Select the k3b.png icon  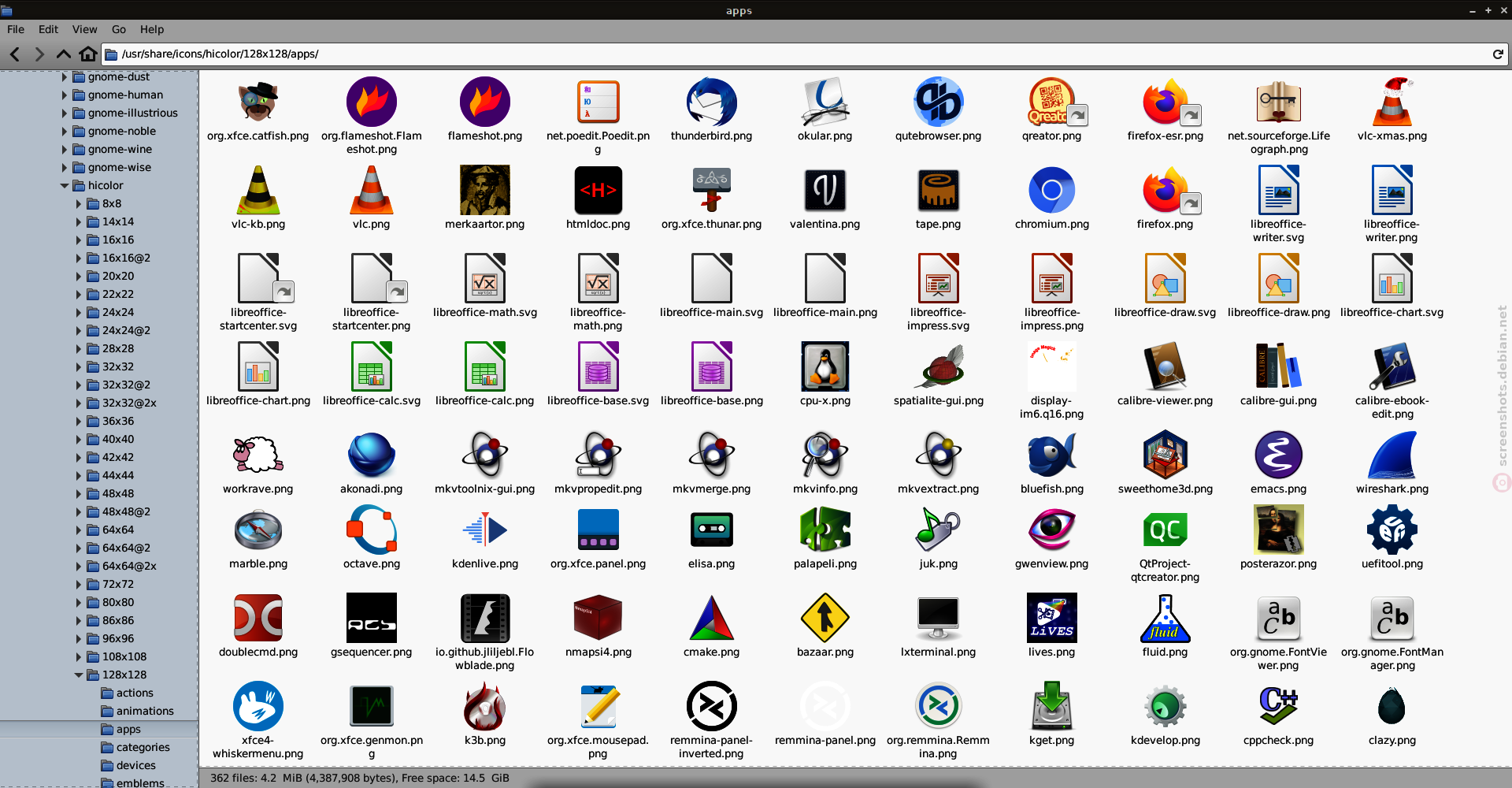click(x=484, y=707)
